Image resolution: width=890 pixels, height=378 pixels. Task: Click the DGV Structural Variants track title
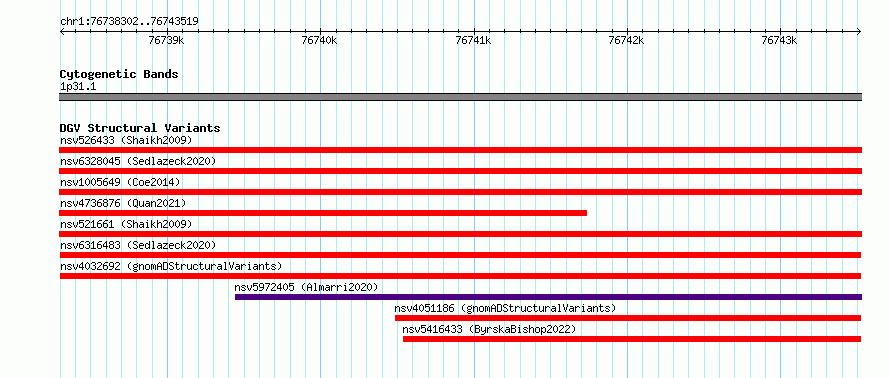click(140, 128)
